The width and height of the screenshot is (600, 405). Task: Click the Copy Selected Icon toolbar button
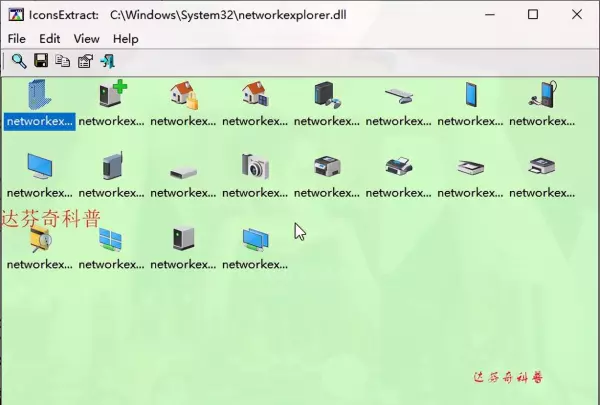62,61
